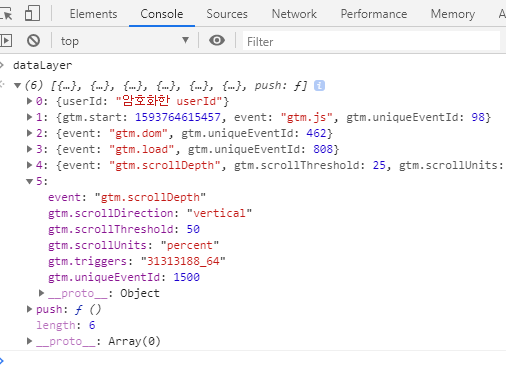
Task: Select the event: "gtm.scrollDepth" property line in item 5
Action: (127, 197)
